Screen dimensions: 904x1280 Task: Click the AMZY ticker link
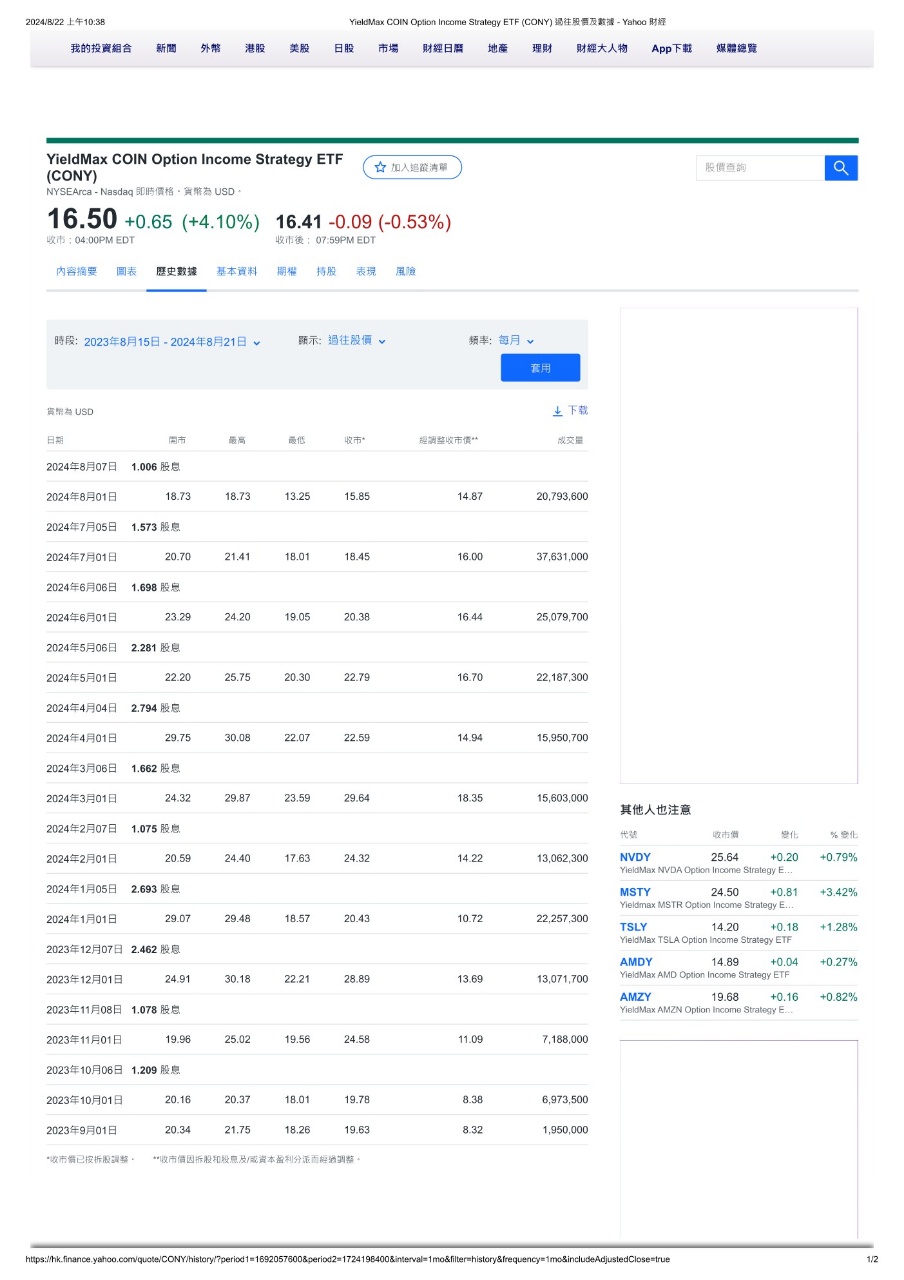click(x=635, y=997)
